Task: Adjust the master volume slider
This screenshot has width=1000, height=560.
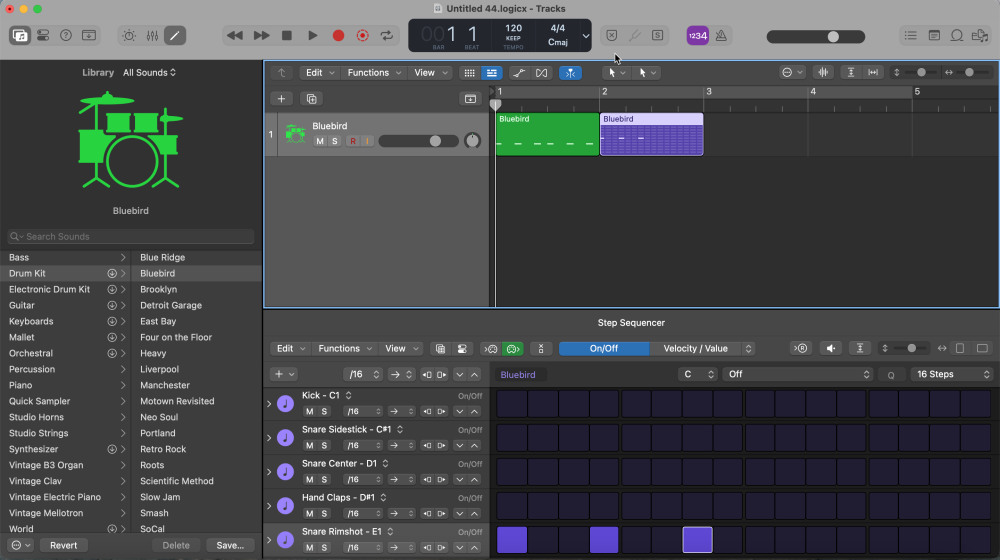Action: (832, 36)
